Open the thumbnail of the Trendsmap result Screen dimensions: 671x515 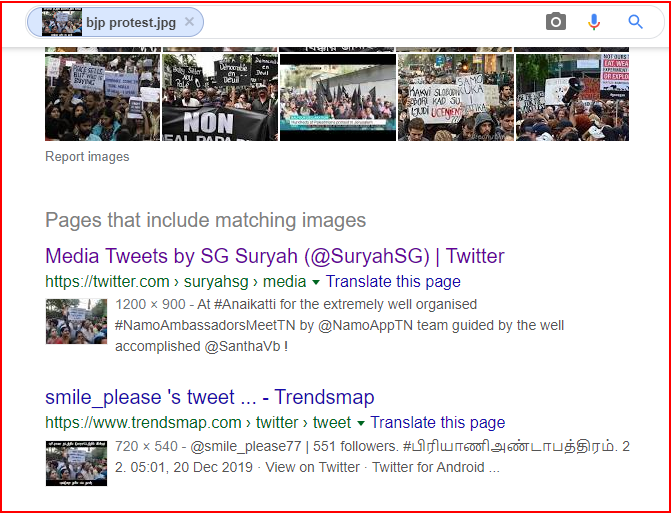(x=76, y=463)
